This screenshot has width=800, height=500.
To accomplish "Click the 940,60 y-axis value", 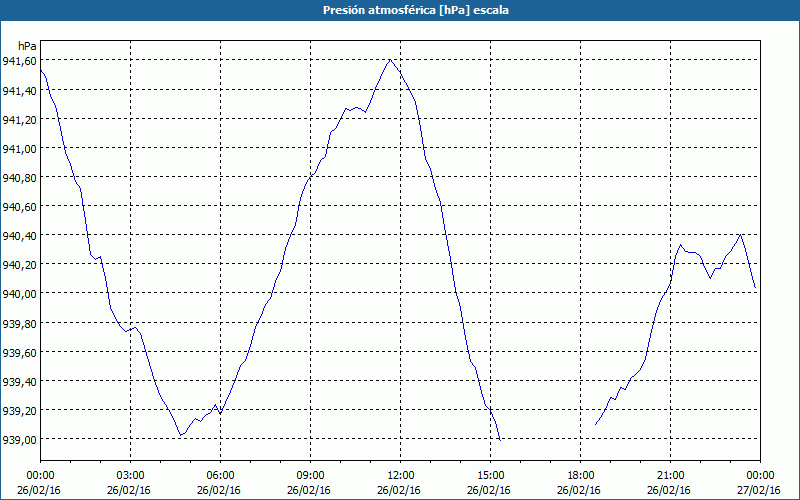I will pyautogui.click(x=20, y=207).
